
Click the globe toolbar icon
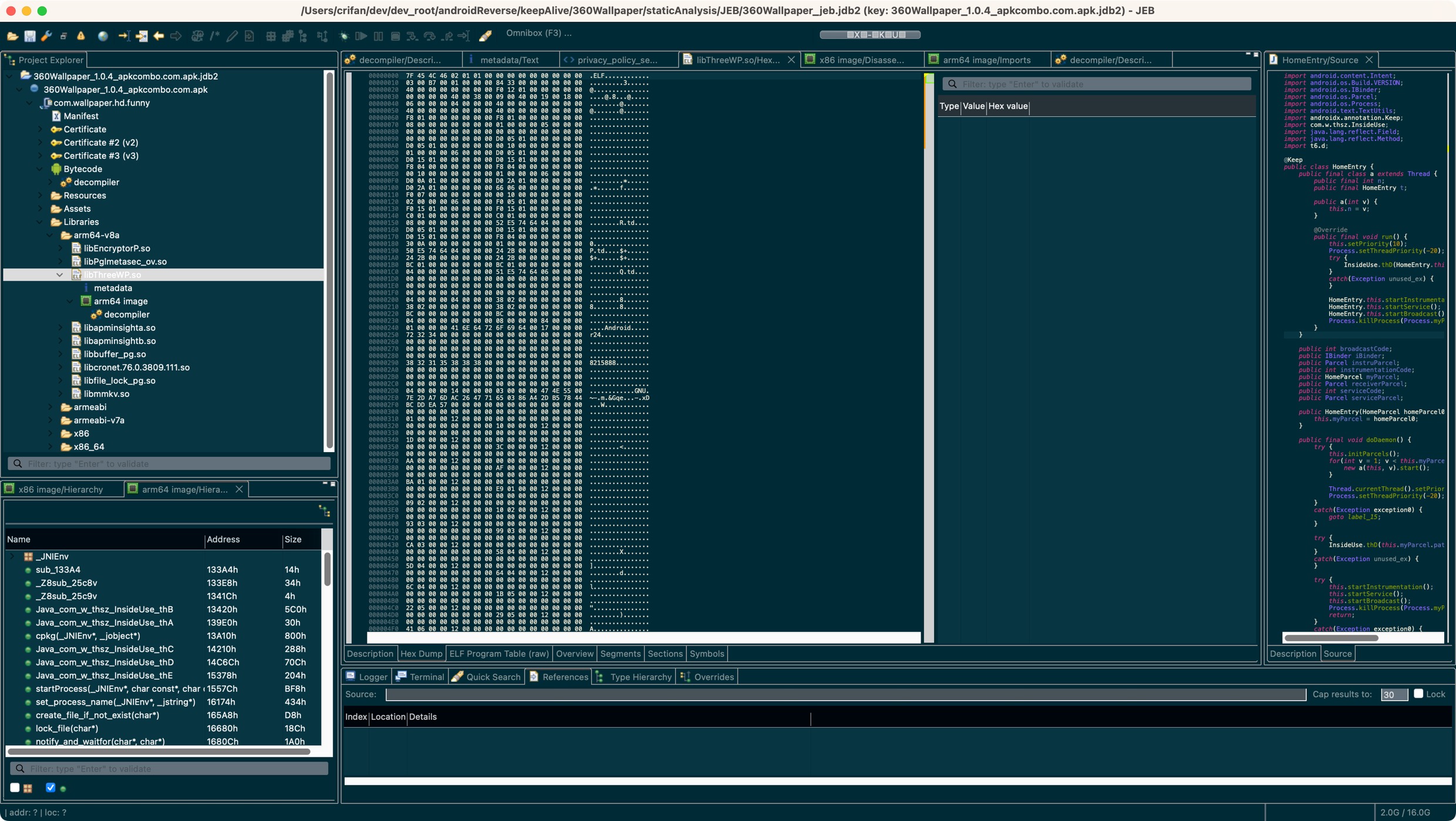[x=103, y=36]
